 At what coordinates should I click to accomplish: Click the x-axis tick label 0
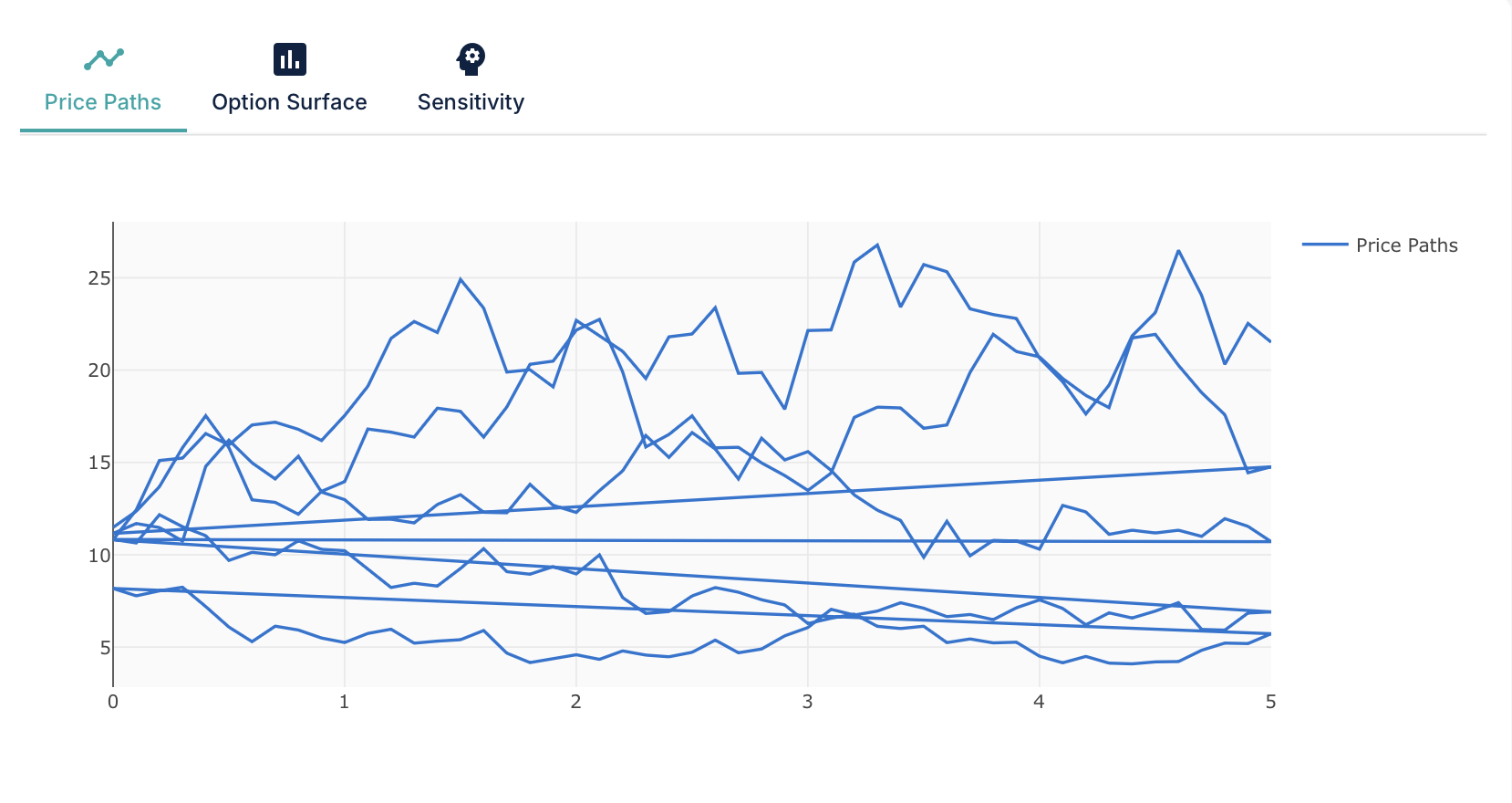tap(113, 702)
